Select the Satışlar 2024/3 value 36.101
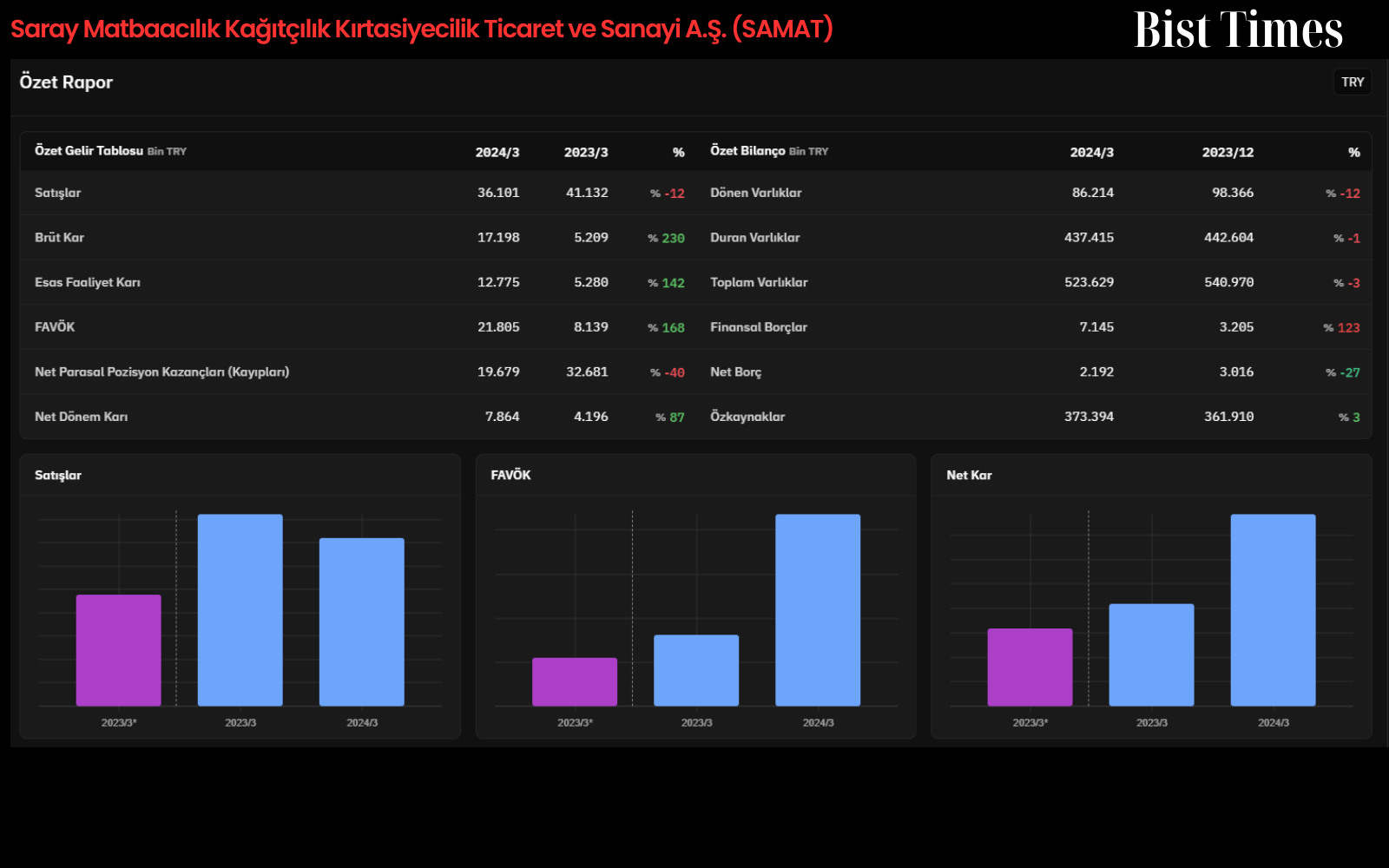The image size is (1389, 868). (x=498, y=193)
